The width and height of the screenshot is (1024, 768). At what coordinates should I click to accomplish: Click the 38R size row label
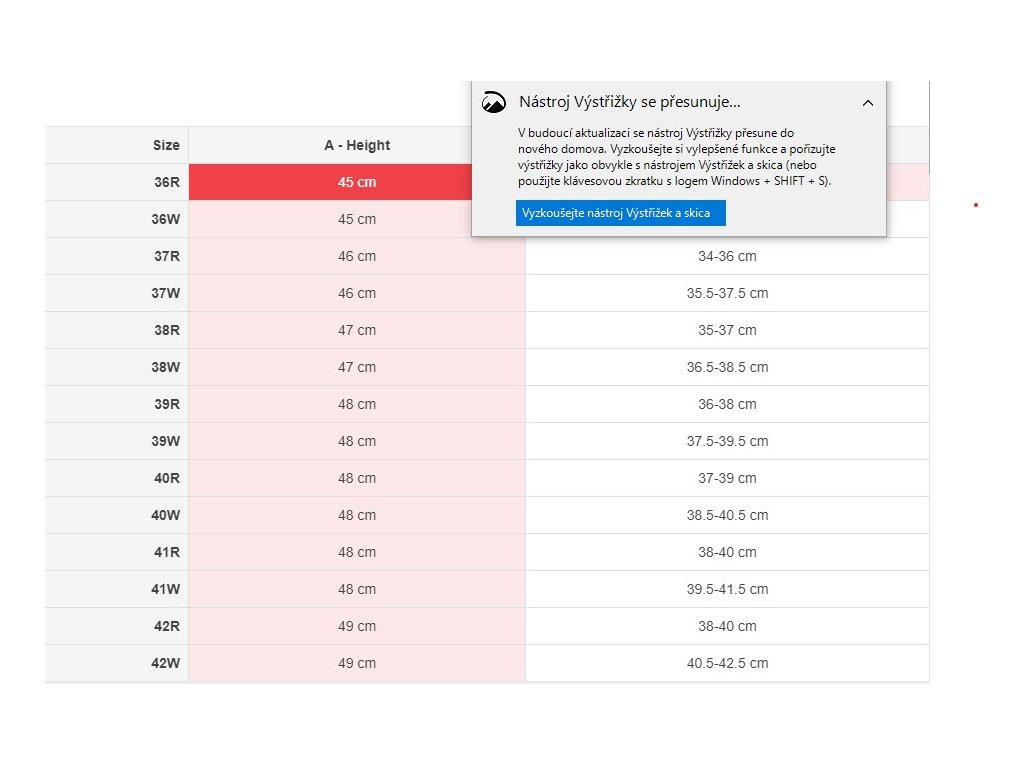166,330
